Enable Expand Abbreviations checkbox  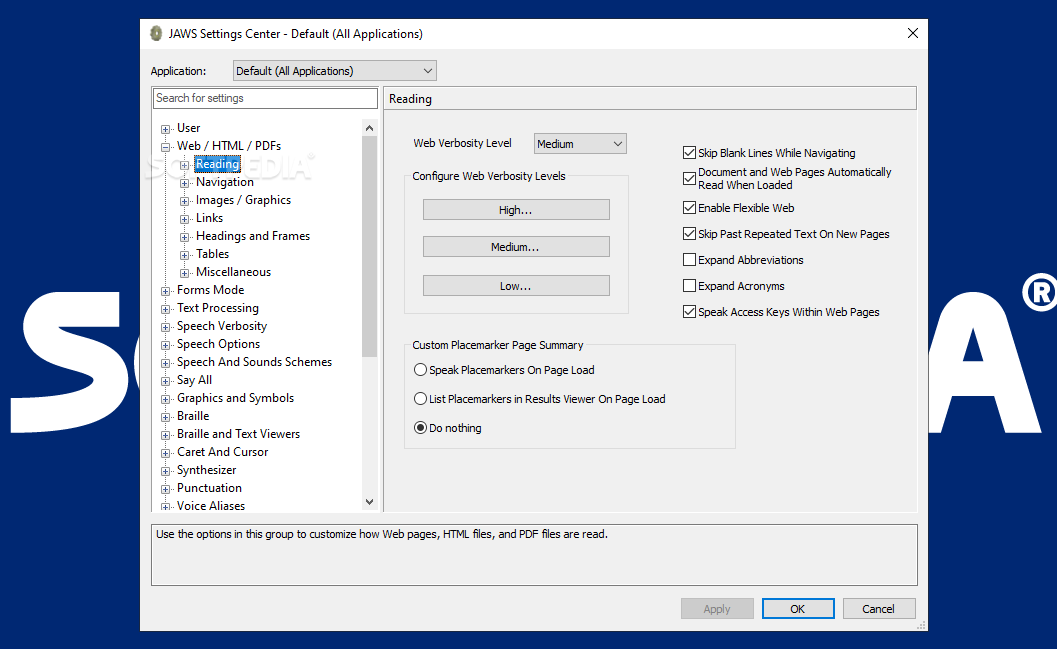point(689,259)
